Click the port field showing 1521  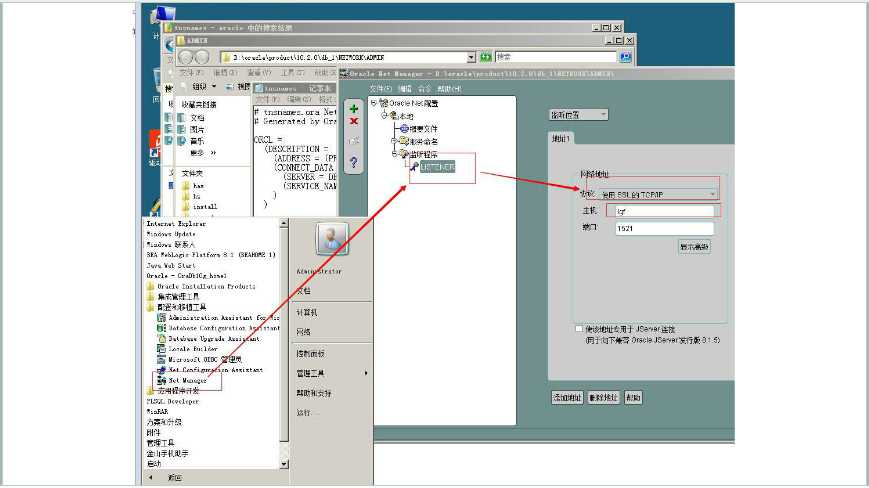tap(664, 228)
